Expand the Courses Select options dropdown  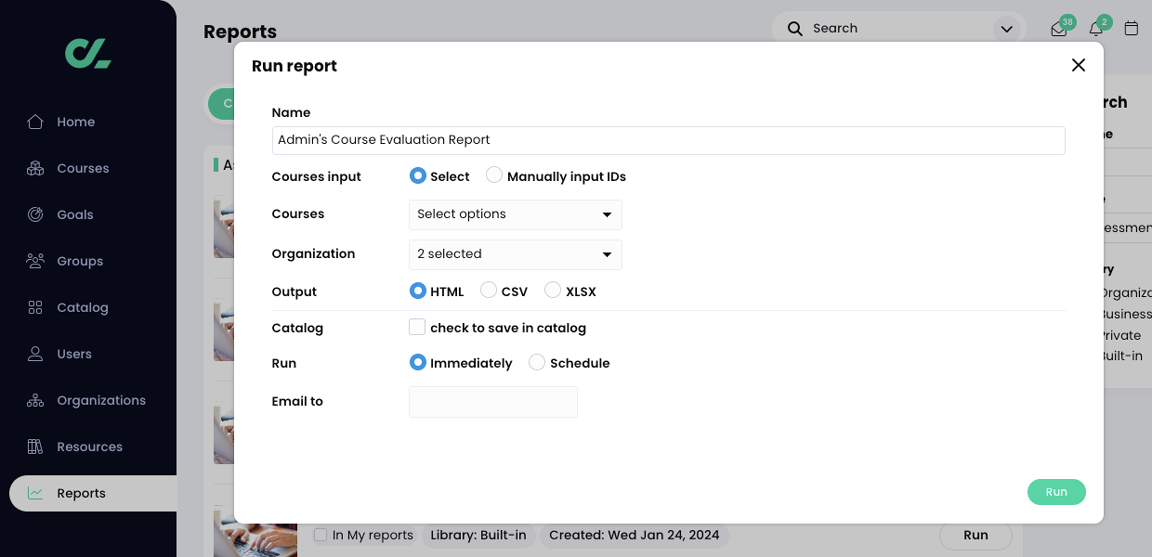pyautogui.click(x=515, y=215)
